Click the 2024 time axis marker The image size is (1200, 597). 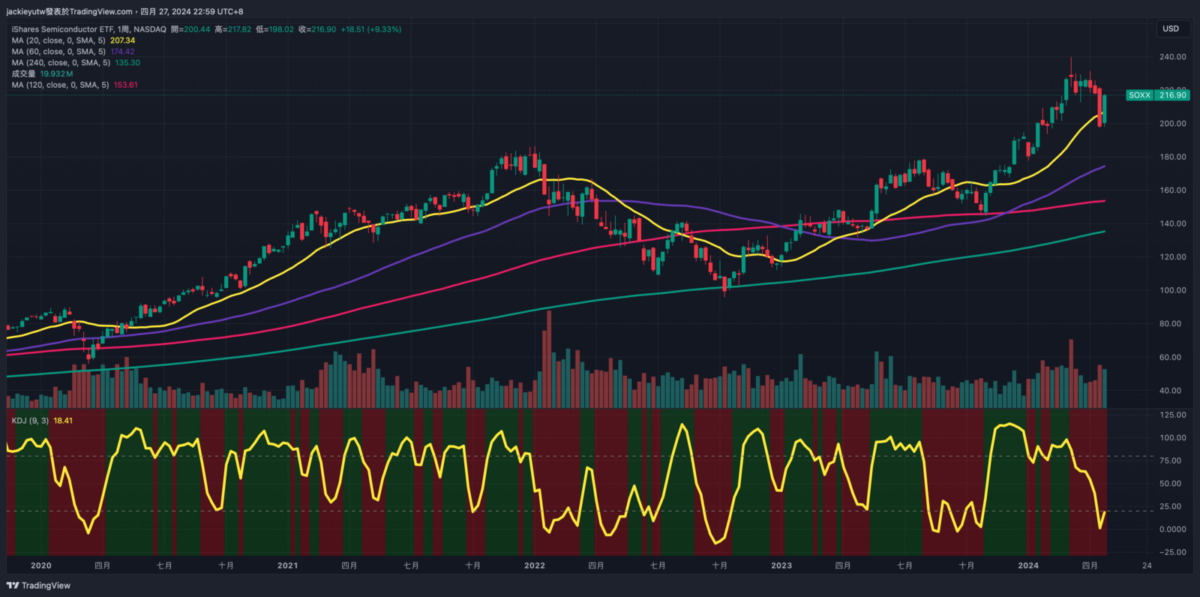click(x=1028, y=565)
